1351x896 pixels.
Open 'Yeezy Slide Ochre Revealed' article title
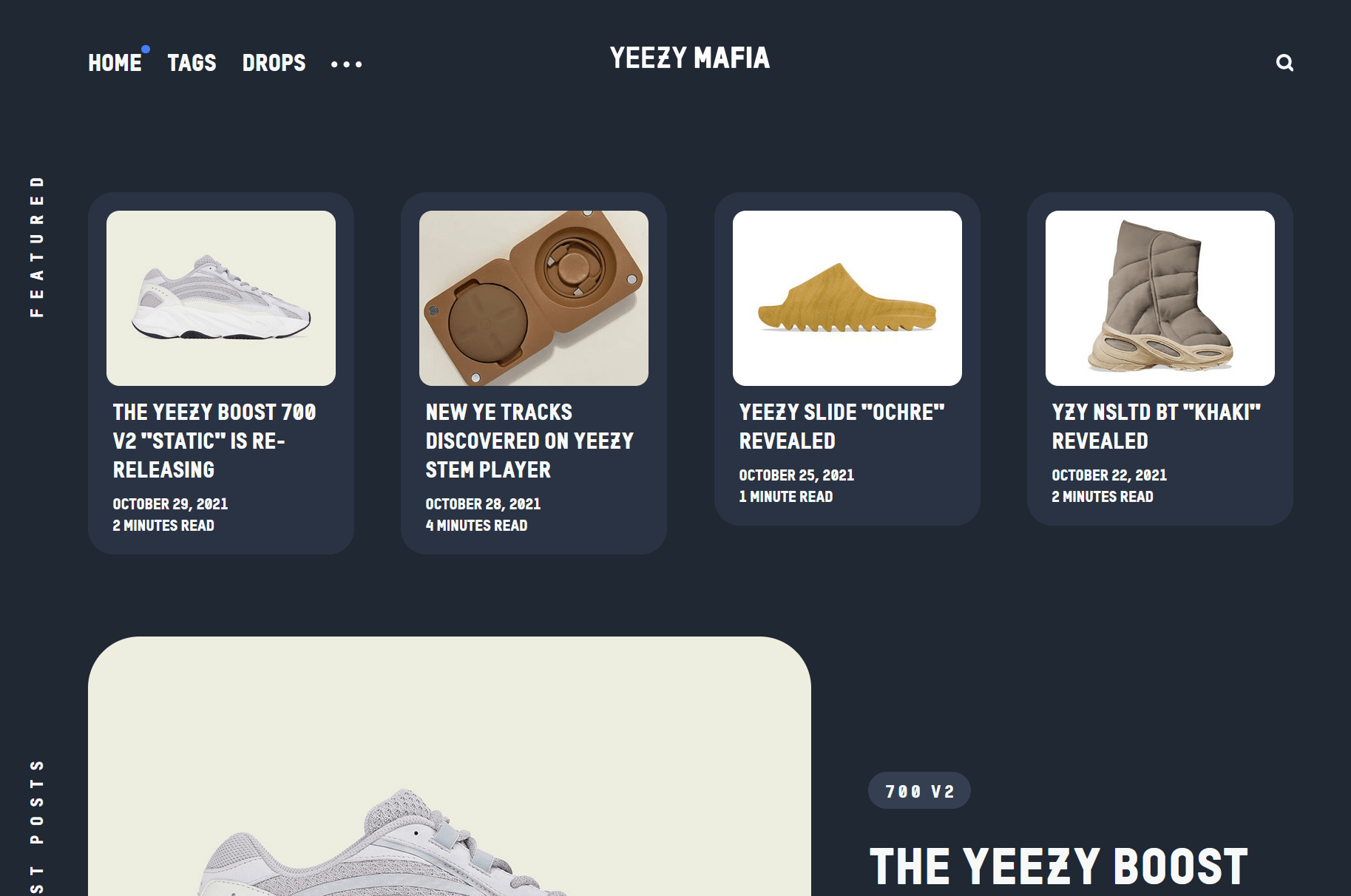coord(842,427)
